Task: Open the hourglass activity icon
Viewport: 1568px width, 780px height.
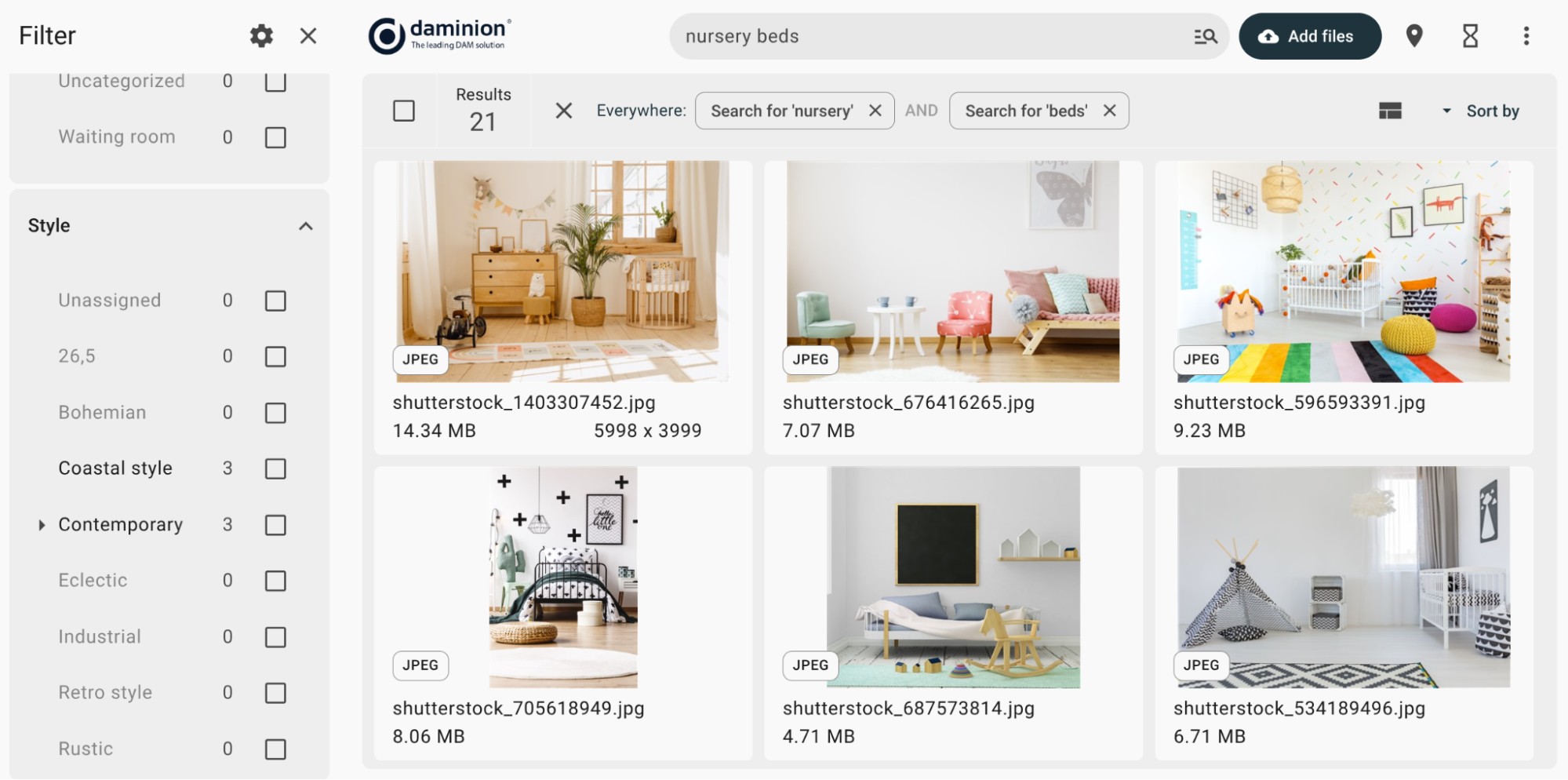Action: coord(1470,36)
